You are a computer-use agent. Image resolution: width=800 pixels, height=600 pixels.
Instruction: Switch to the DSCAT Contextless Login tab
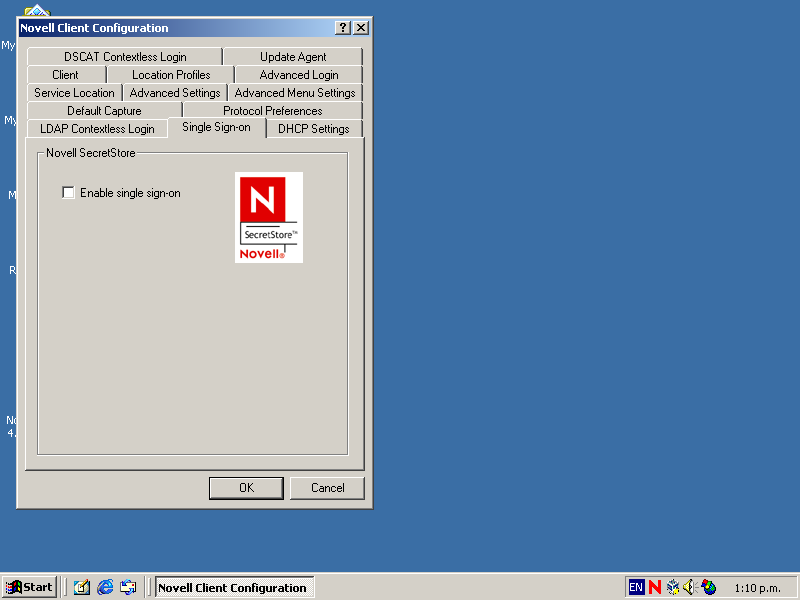[125, 57]
